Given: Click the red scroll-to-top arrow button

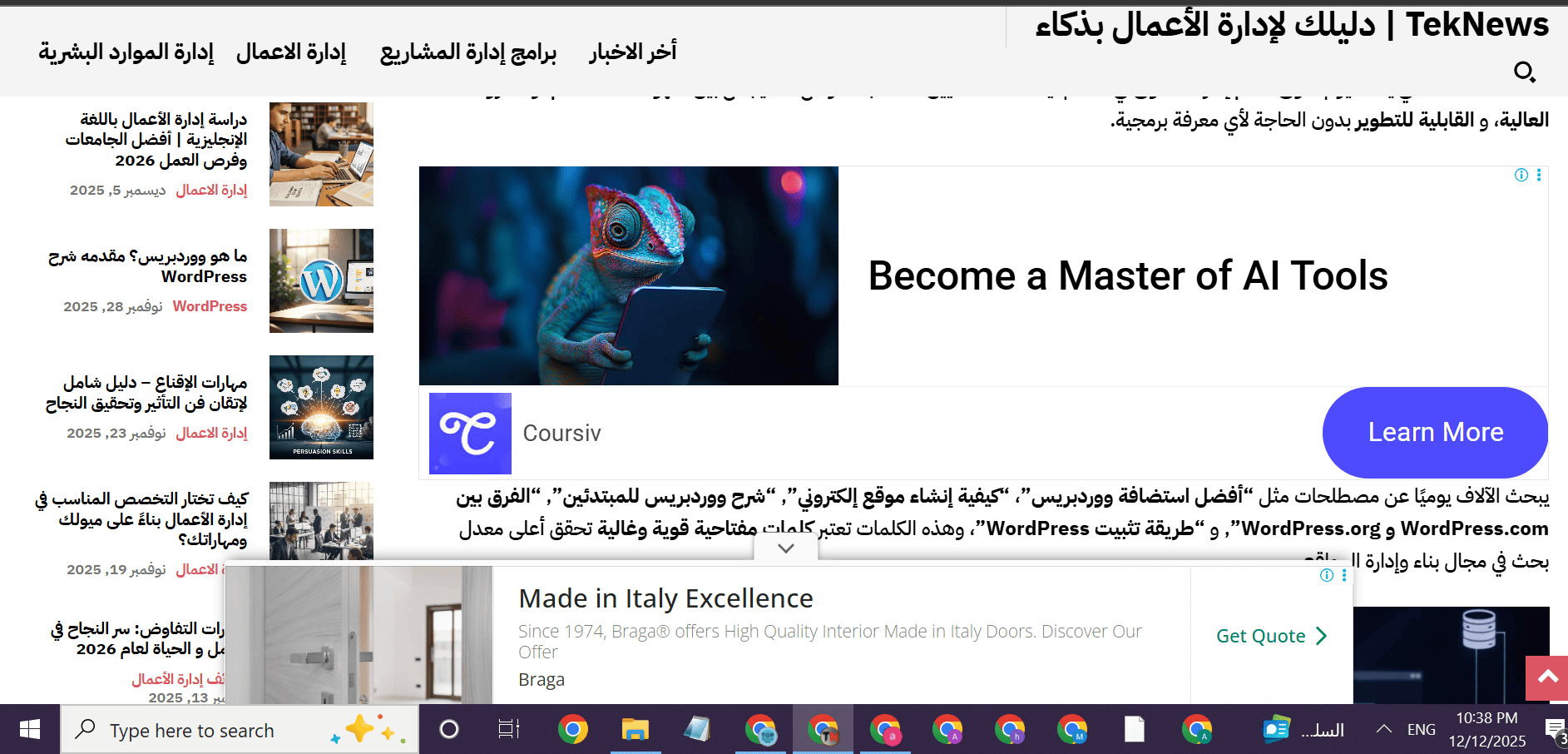Looking at the screenshot, I should (x=1547, y=677).
